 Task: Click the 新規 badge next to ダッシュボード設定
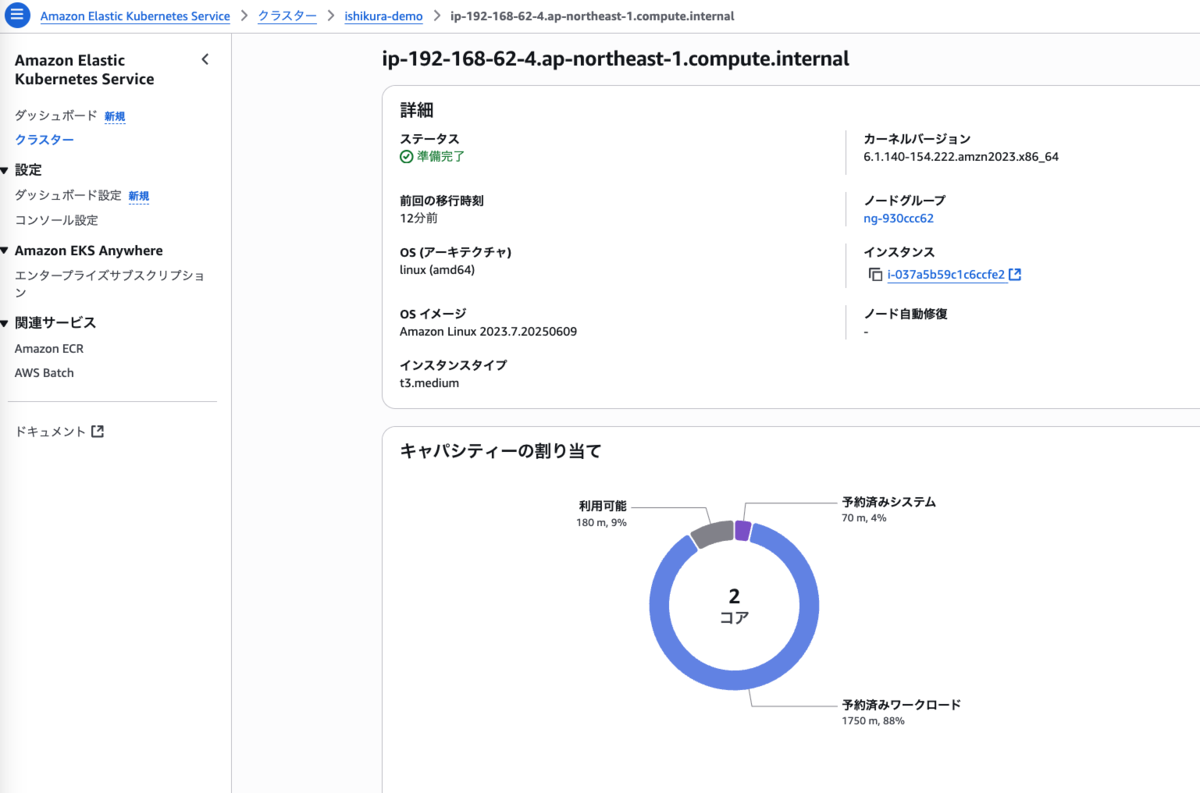[x=139, y=196]
